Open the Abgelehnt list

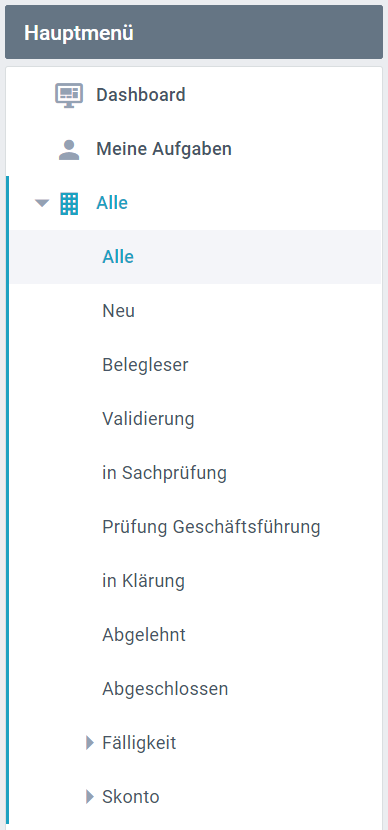(x=144, y=635)
